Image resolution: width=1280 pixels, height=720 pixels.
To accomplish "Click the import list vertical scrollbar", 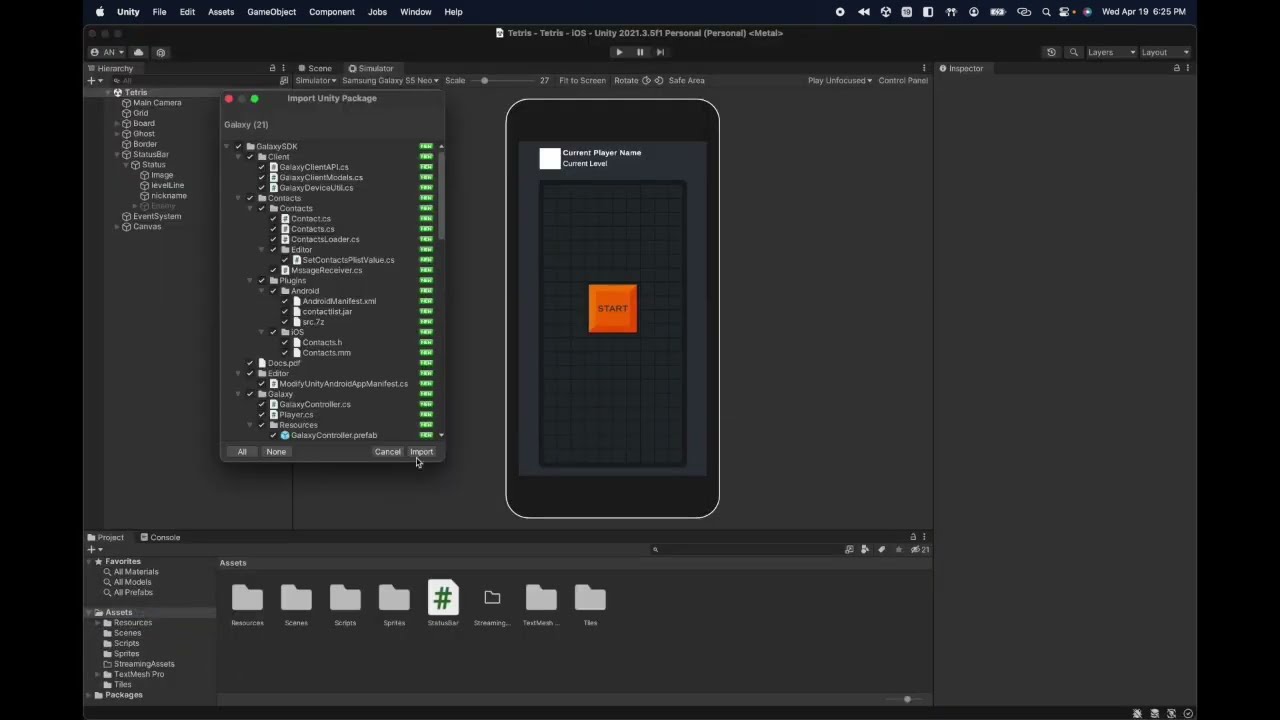I will (x=441, y=196).
